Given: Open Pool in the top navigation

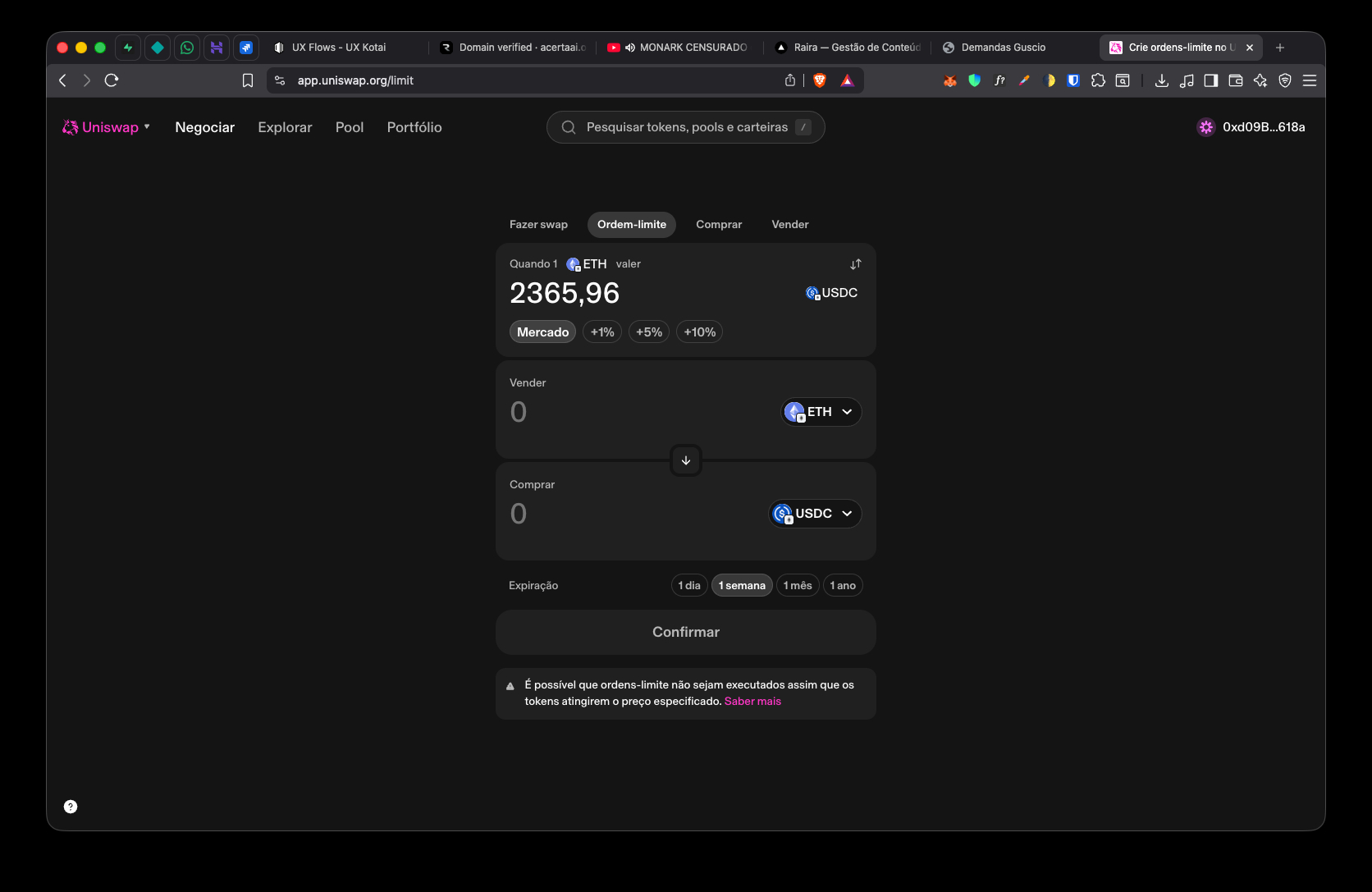Looking at the screenshot, I should point(350,127).
